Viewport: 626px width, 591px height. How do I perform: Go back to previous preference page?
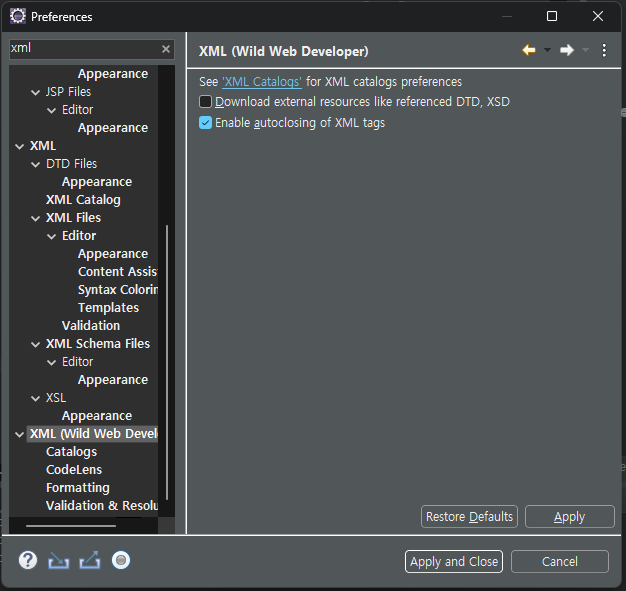529,50
